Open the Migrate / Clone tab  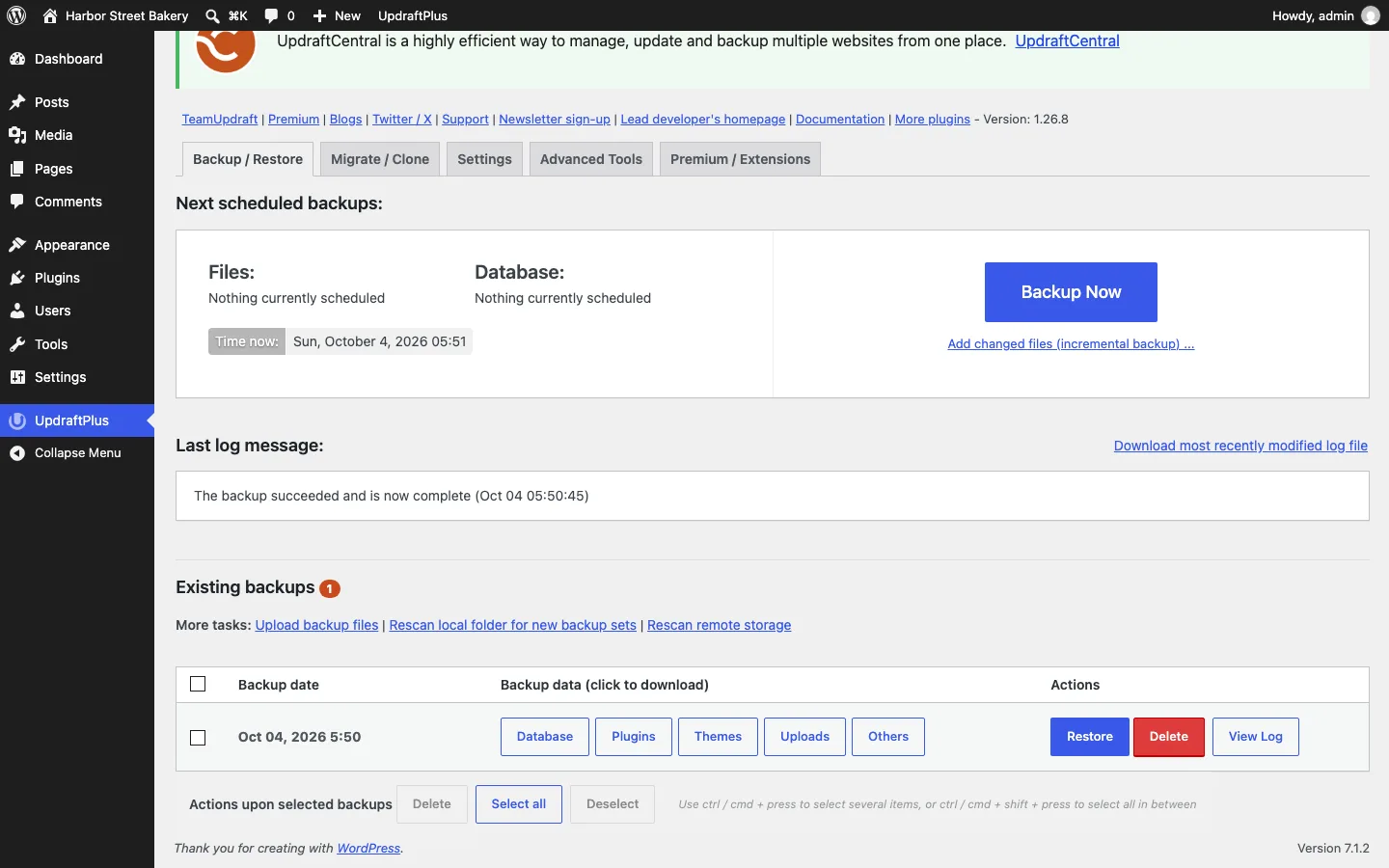pos(380,159)
